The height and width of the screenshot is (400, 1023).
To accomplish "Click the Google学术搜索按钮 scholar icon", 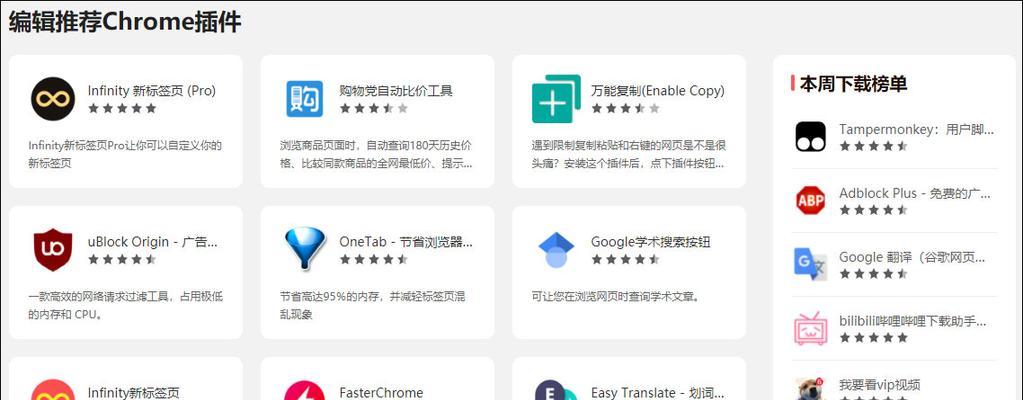I will point(556,250).
